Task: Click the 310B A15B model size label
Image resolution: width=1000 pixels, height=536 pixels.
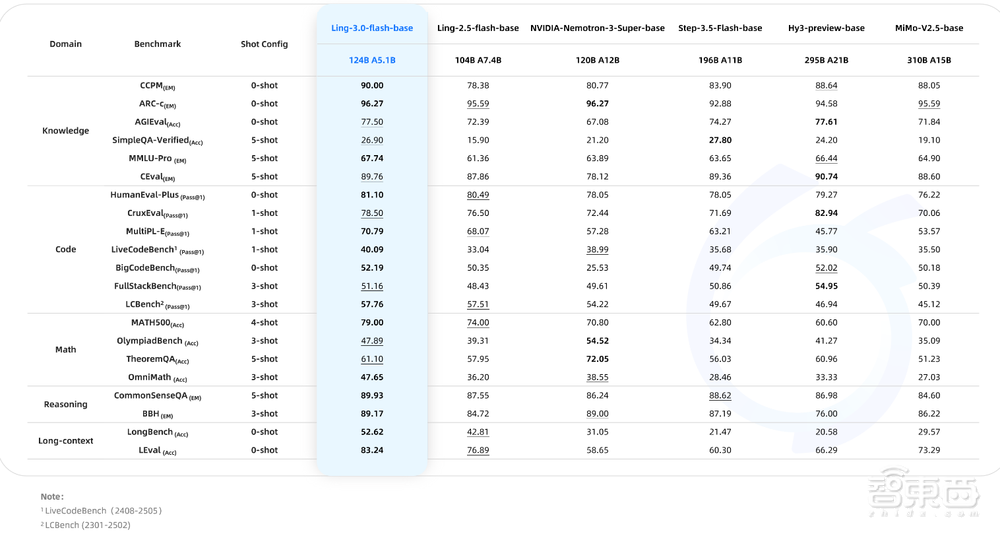Action: click(x=929, y=60)
